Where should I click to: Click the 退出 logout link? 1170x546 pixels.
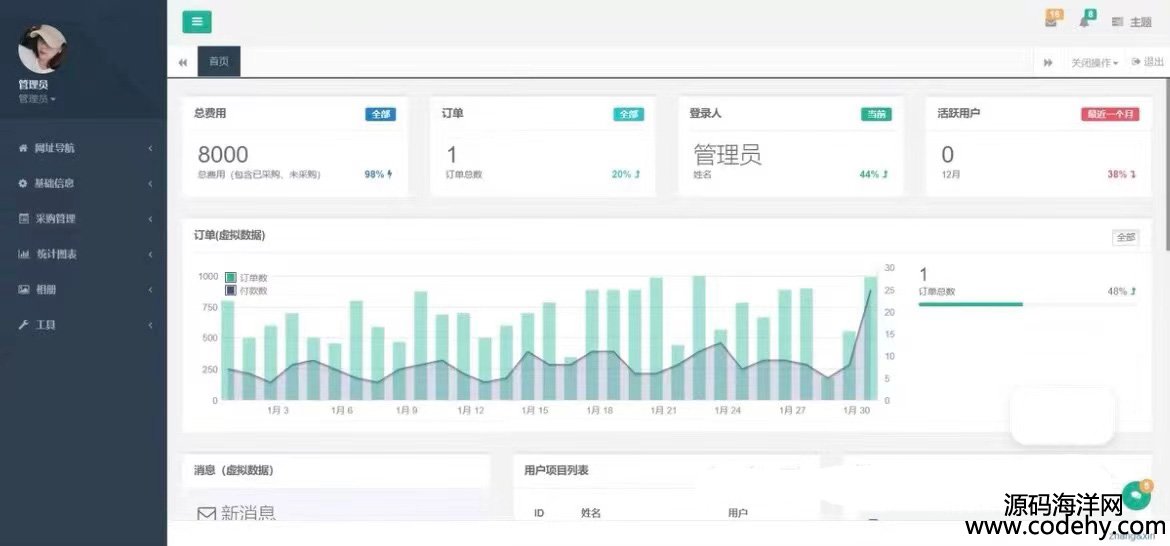(x=1148, y=62)
